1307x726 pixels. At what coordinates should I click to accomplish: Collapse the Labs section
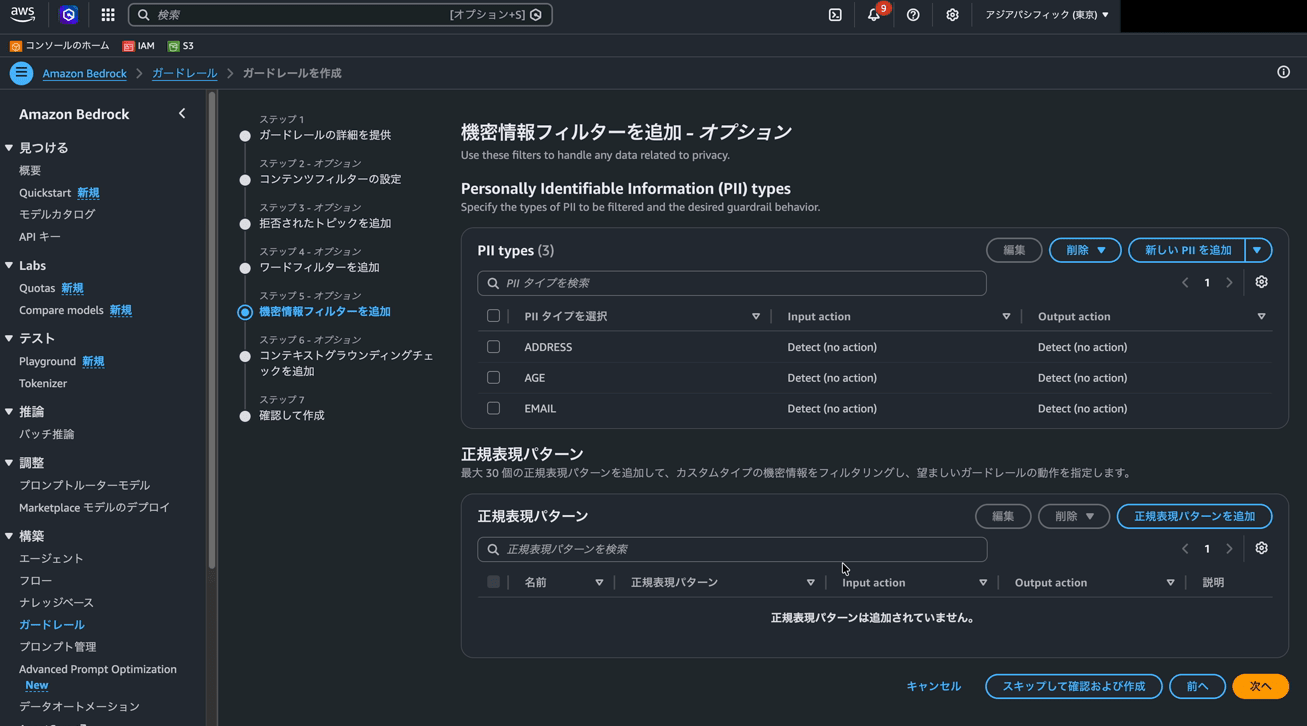pyautogui.click(x=9, y=265)
